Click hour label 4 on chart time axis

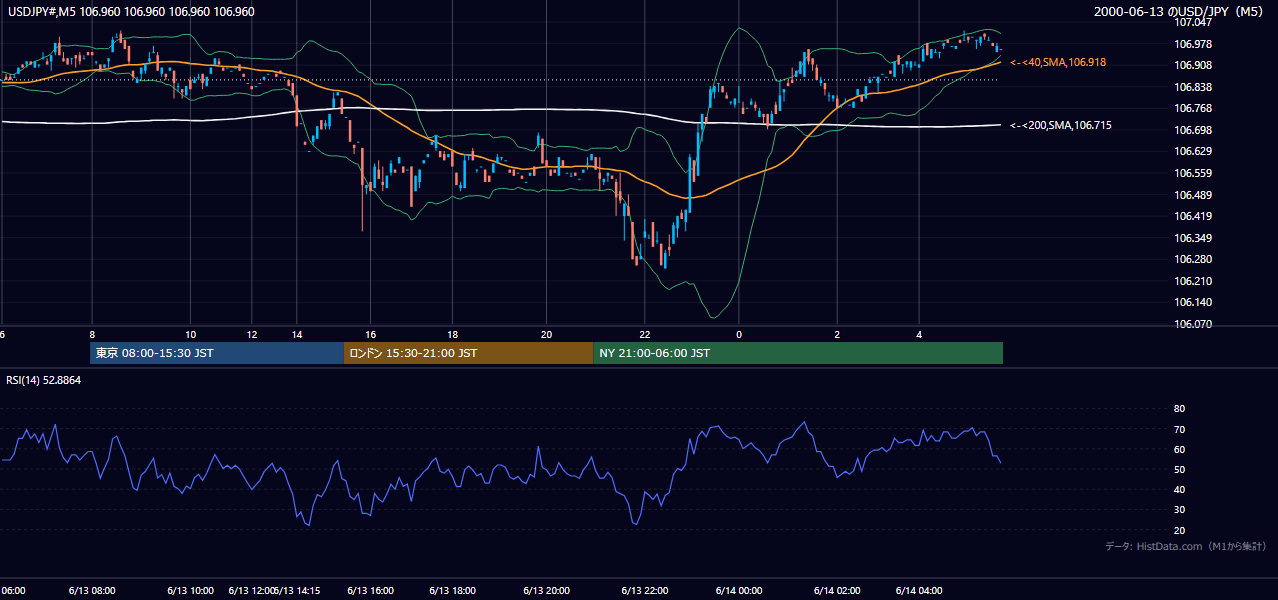919,334
